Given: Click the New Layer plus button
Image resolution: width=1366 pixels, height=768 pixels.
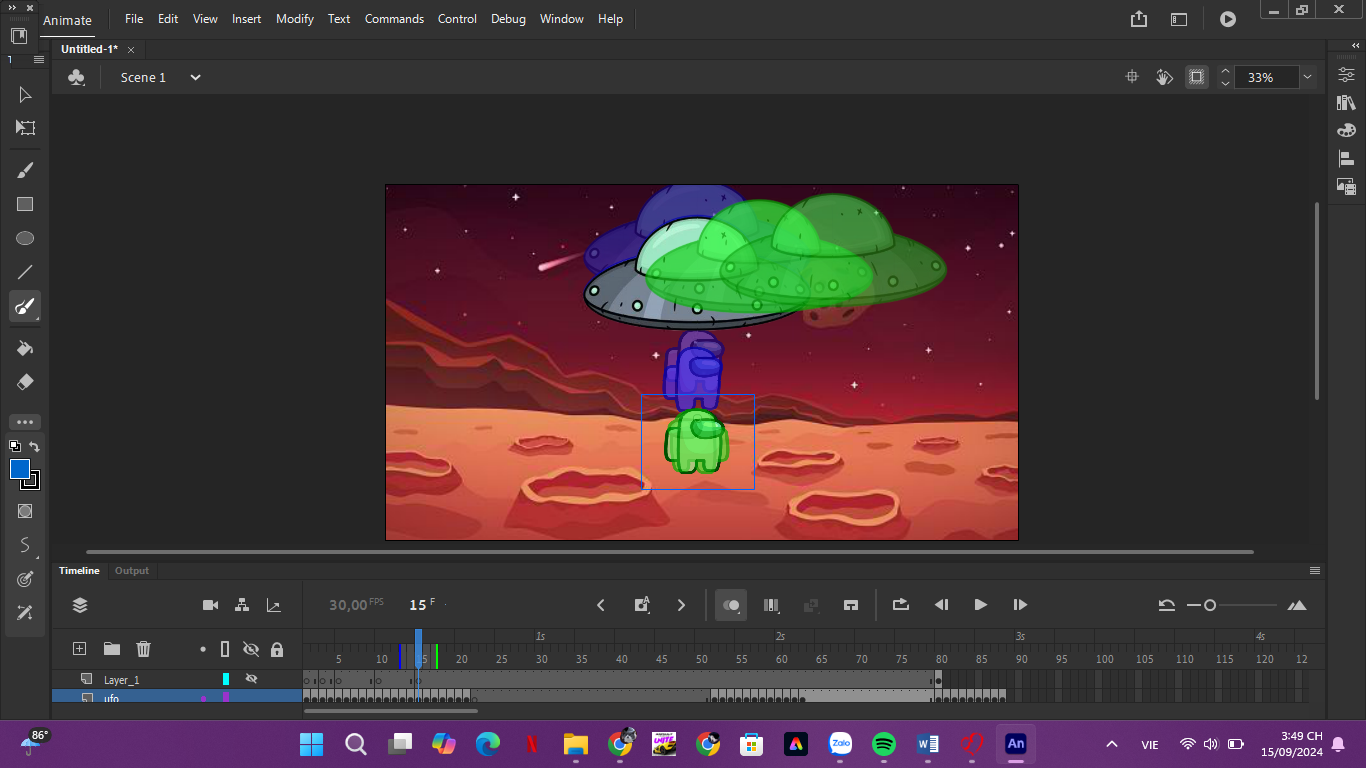Looking at the screenshot, I should (79, 649).
